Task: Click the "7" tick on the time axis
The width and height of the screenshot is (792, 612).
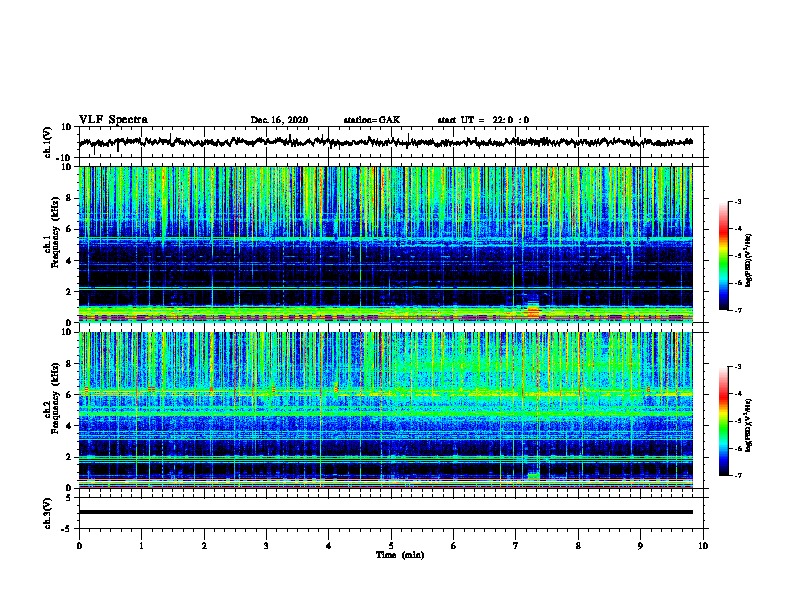Action: pos(516,546)
